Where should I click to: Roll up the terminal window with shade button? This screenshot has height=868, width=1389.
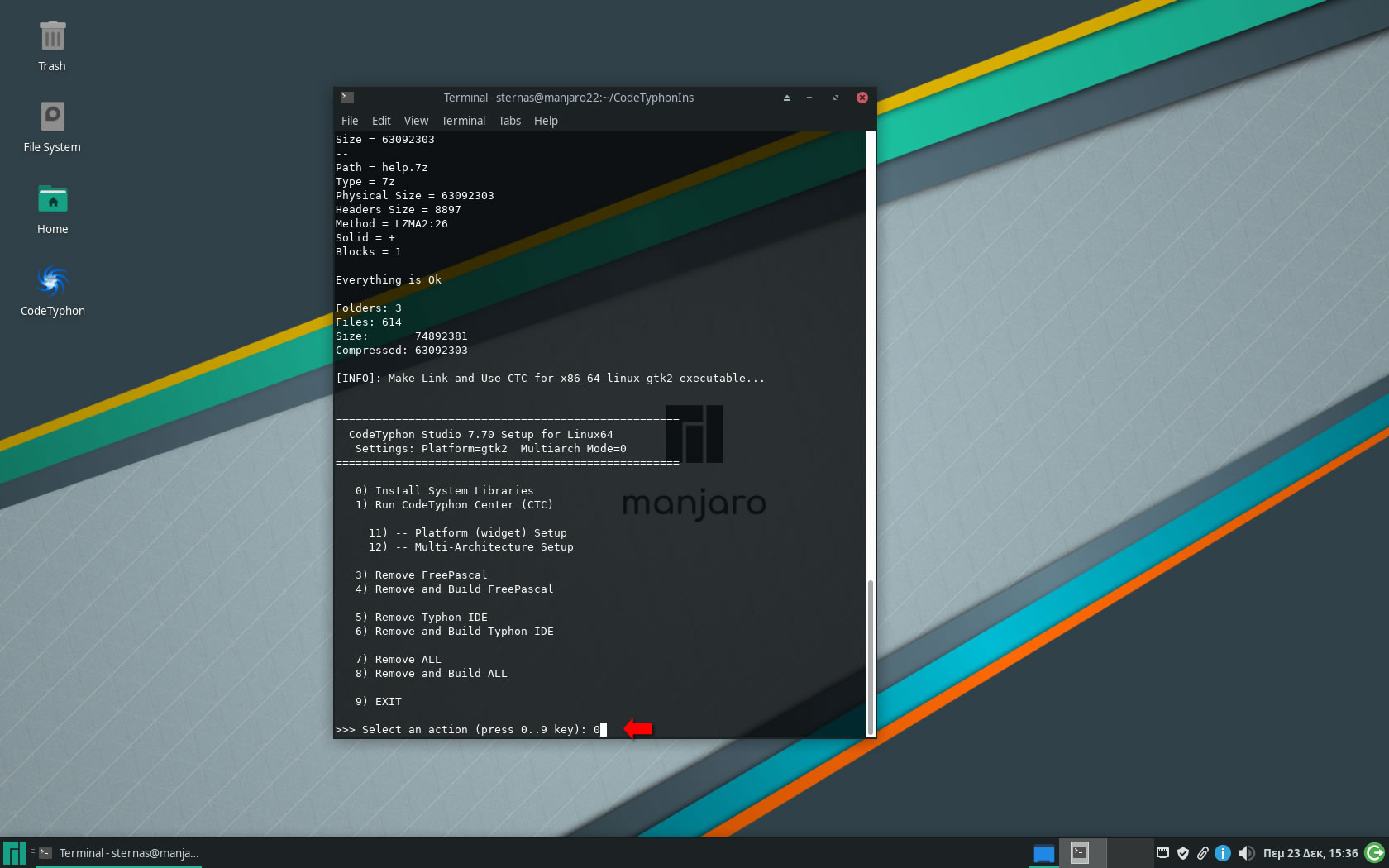(x=786, y=98)
